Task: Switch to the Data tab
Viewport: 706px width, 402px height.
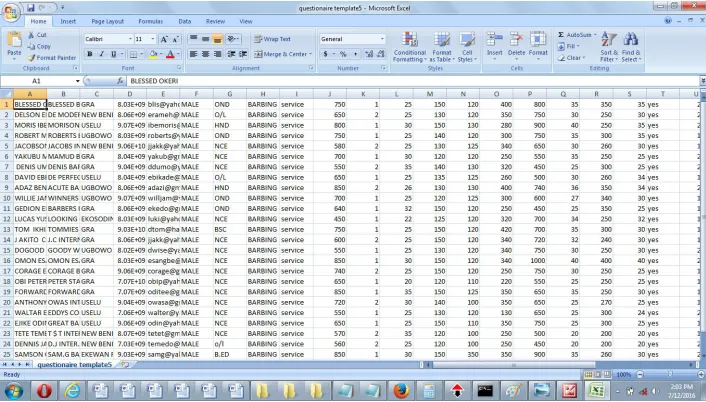Action: click(x=185, y=21)
